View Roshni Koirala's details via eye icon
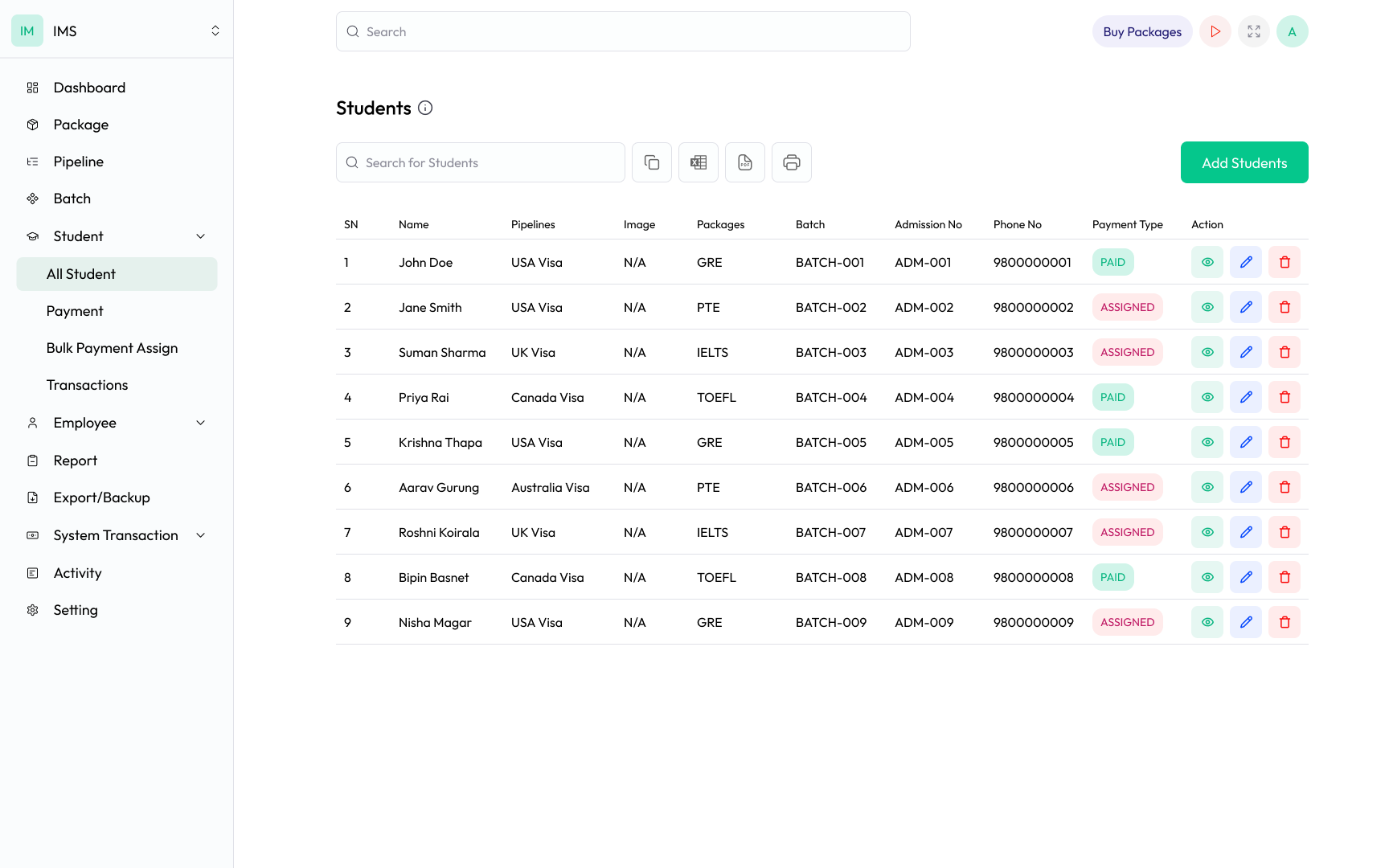Screen dimensions: 1389x868 click(1207, 532)
